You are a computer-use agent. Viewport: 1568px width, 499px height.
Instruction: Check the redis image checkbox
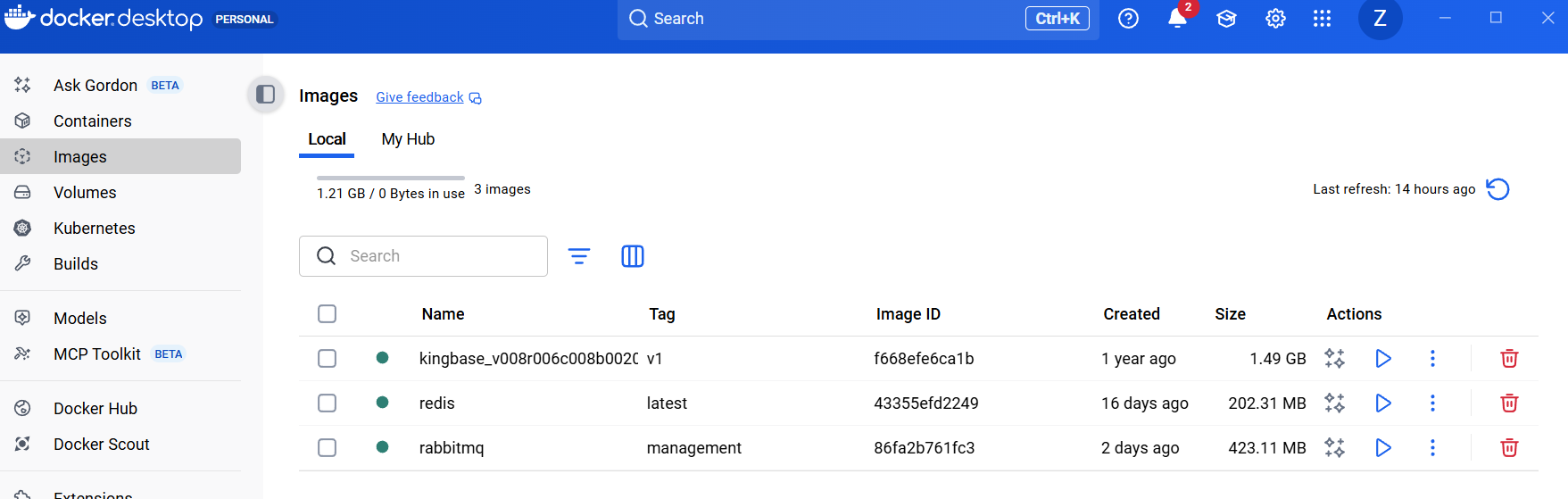(x=328, y=403)
